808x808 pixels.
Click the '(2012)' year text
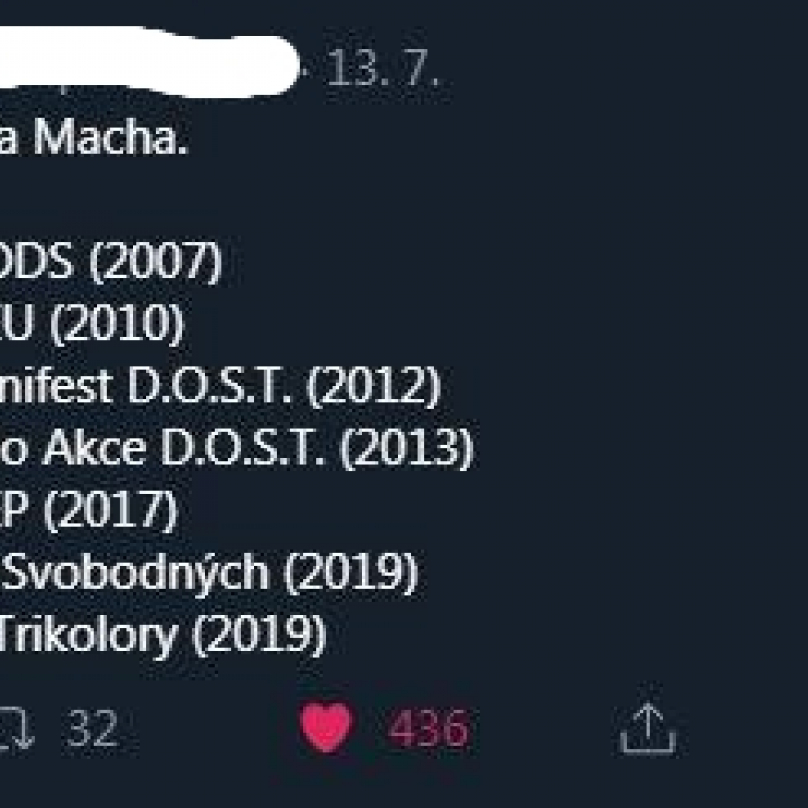click(x=374, y=386)
